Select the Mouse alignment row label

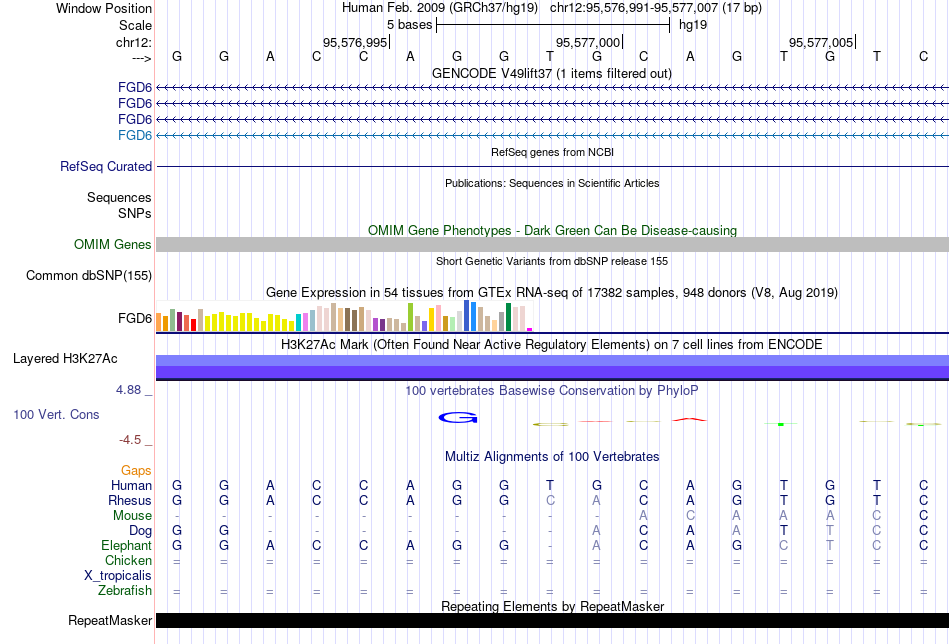click(132, 516)
